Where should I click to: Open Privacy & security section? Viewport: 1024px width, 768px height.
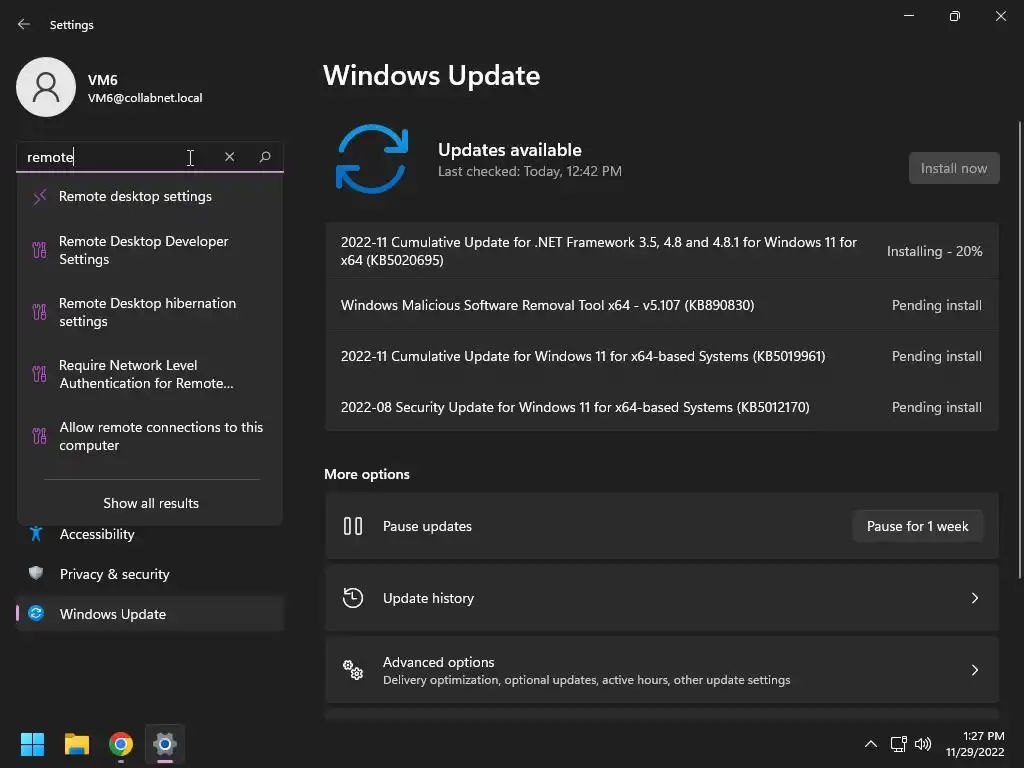[x=150, y=574]
